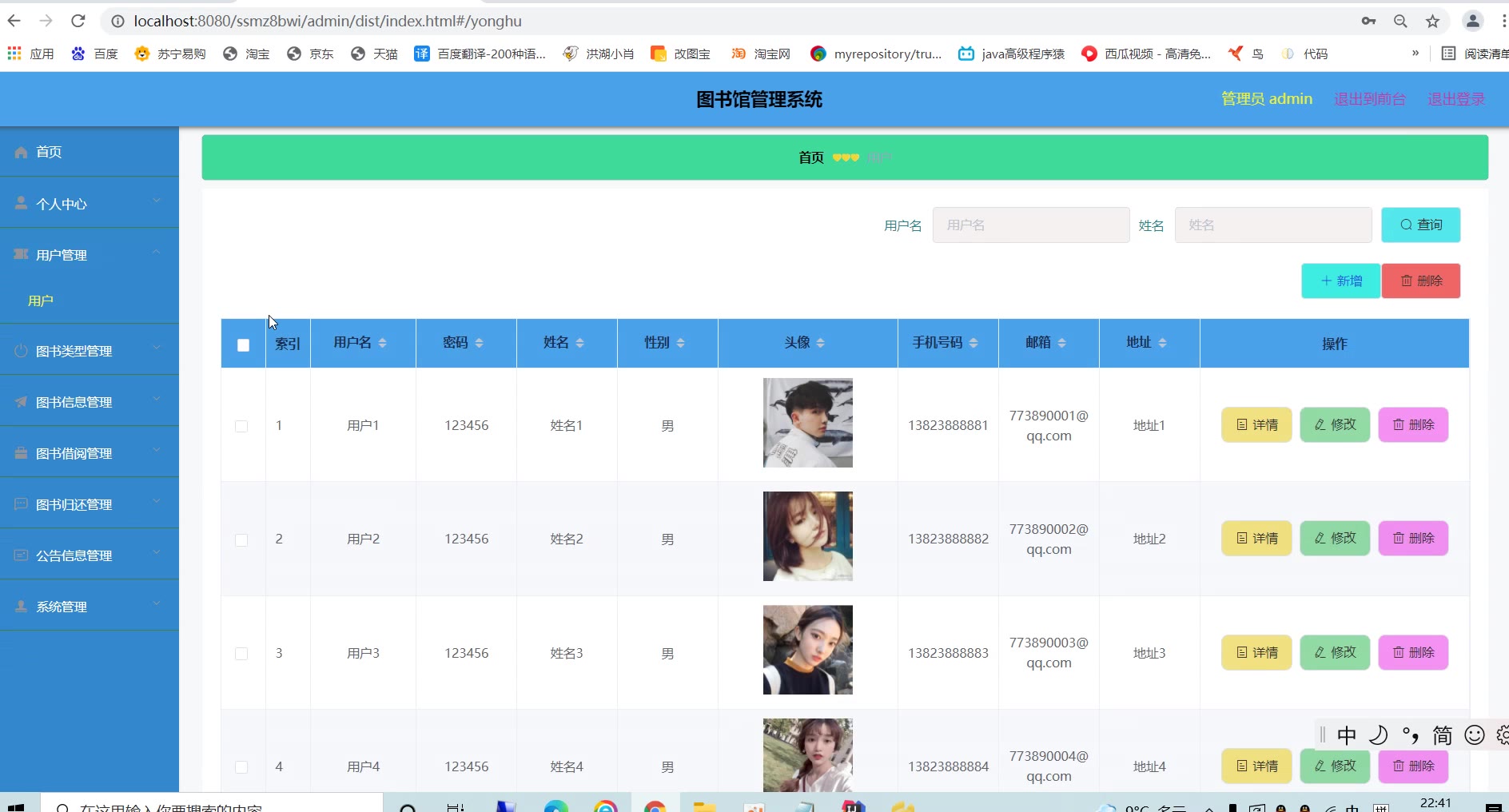Screen dimensions: 1509x812
Task: Click 修改 for 用户2
Action: point(1335,538)
